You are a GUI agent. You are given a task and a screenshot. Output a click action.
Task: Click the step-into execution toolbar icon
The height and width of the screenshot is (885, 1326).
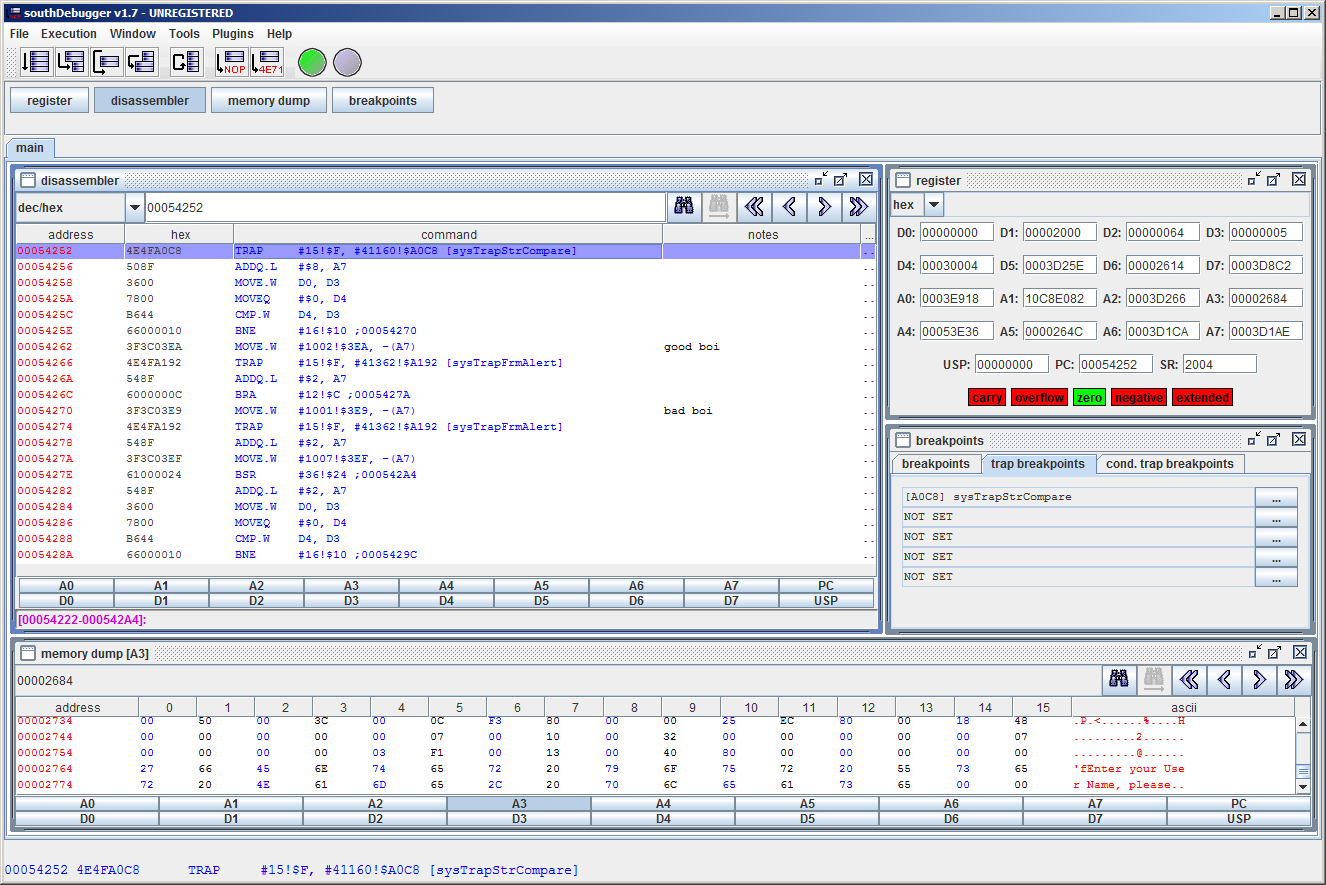[x=70, y=62]
